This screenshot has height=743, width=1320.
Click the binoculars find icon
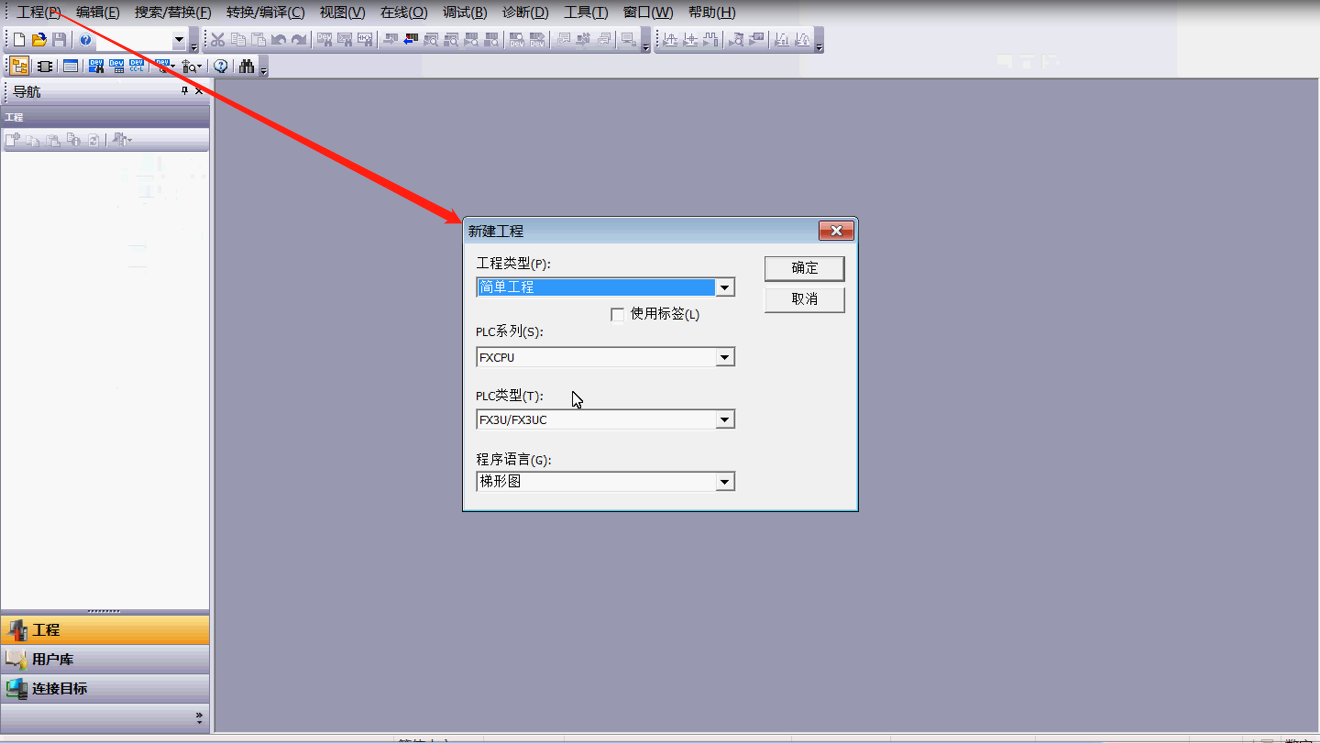[247, 66]
